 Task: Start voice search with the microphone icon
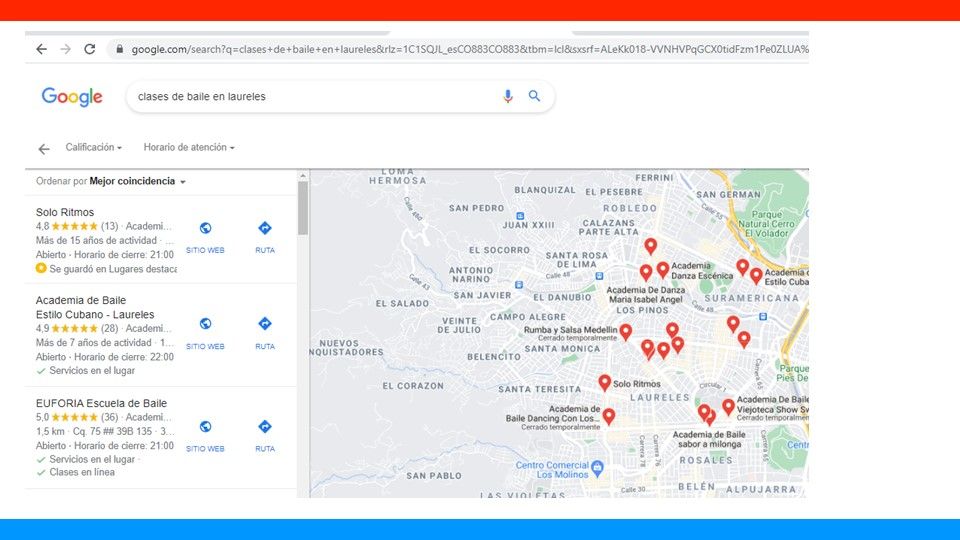click(x=508, y=96)
